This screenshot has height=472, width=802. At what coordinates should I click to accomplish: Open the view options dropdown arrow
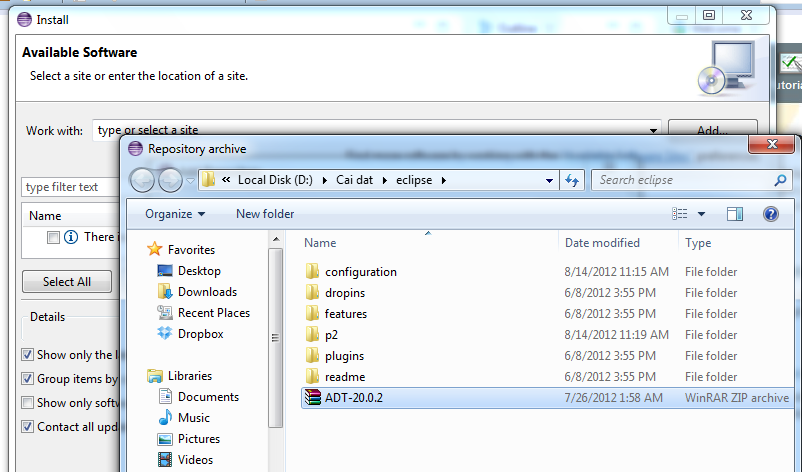tap(701, 214)
